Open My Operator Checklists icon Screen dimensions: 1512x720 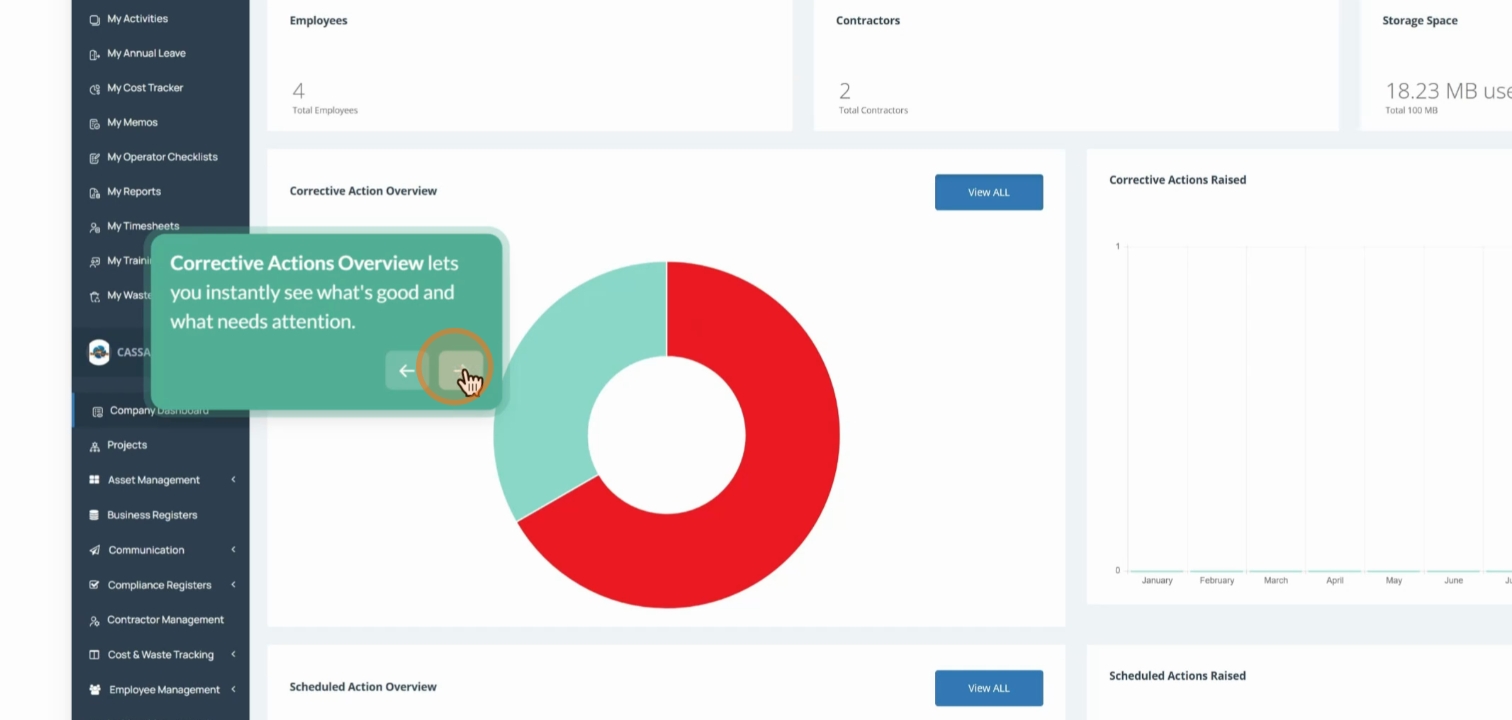coord(95,158)
